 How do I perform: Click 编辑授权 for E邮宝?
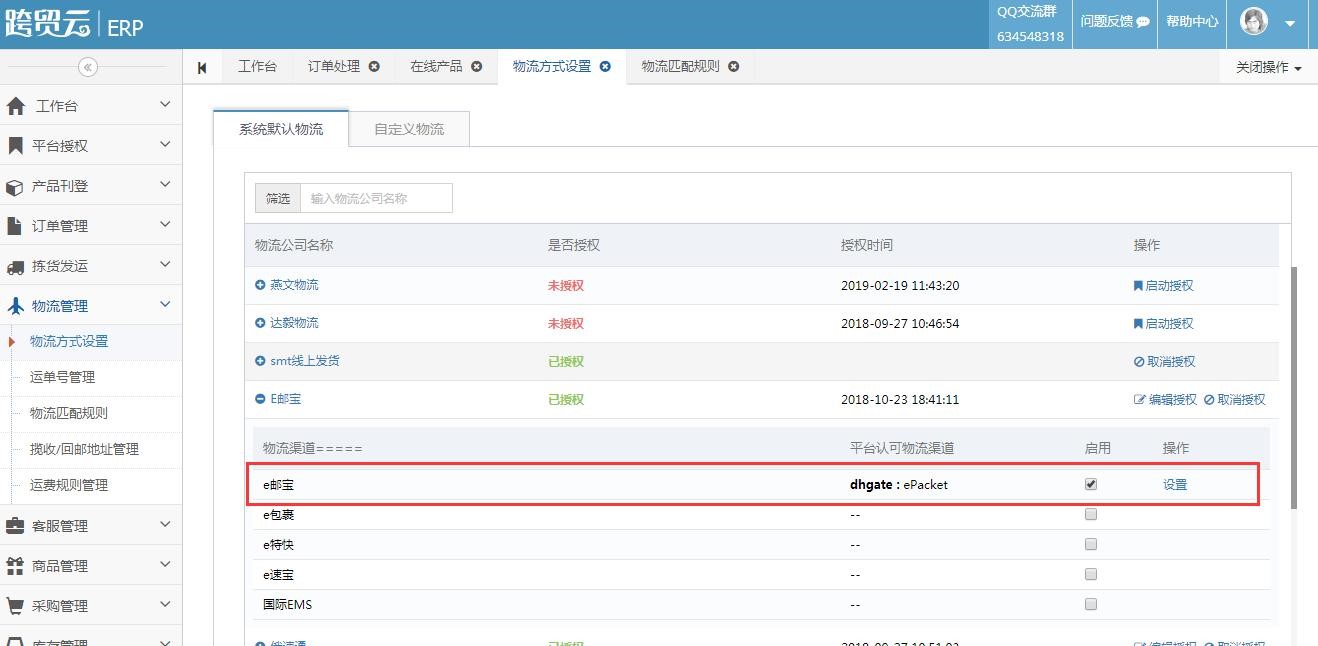1165,399
